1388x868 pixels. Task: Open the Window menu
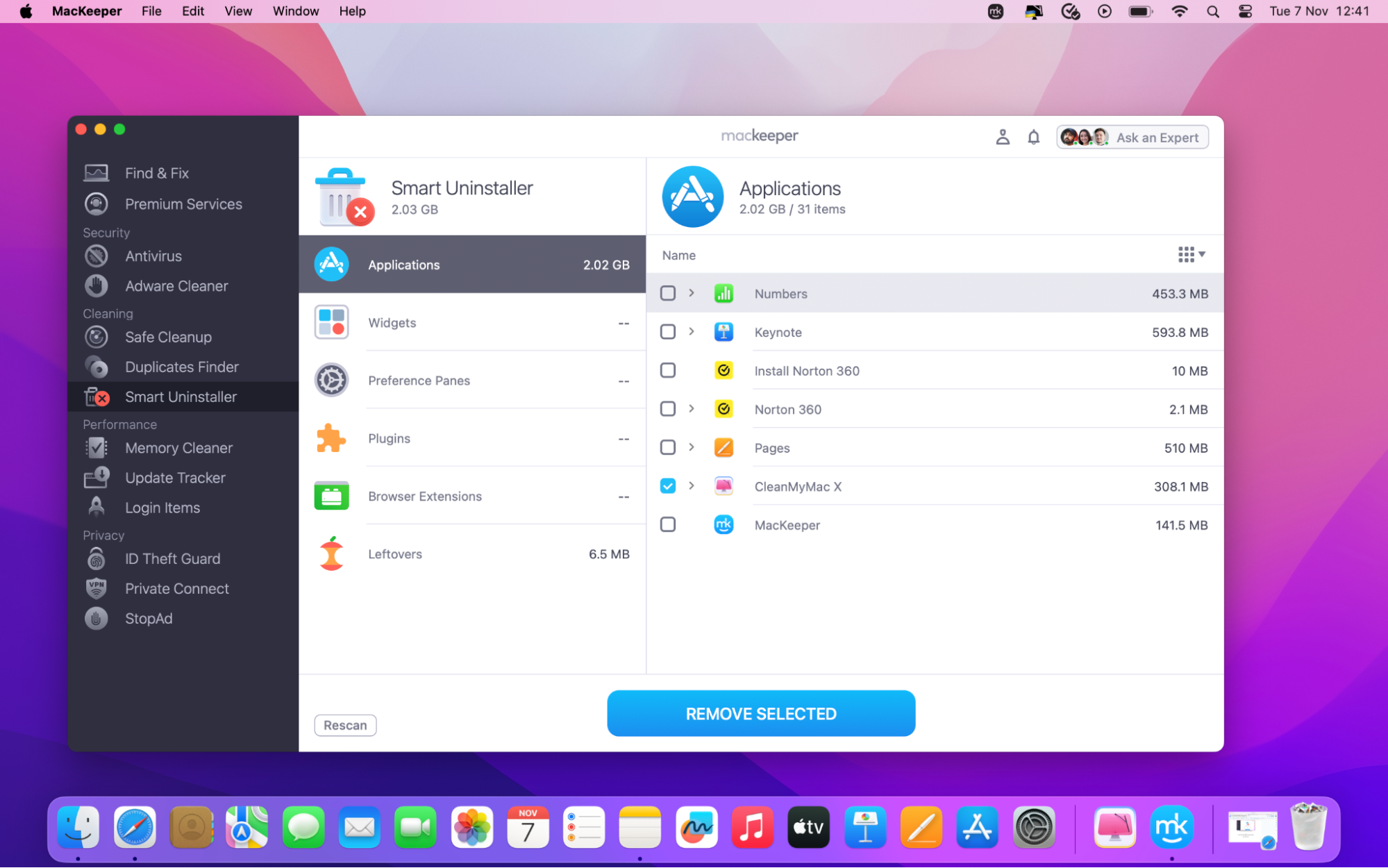tap(295, 11)
